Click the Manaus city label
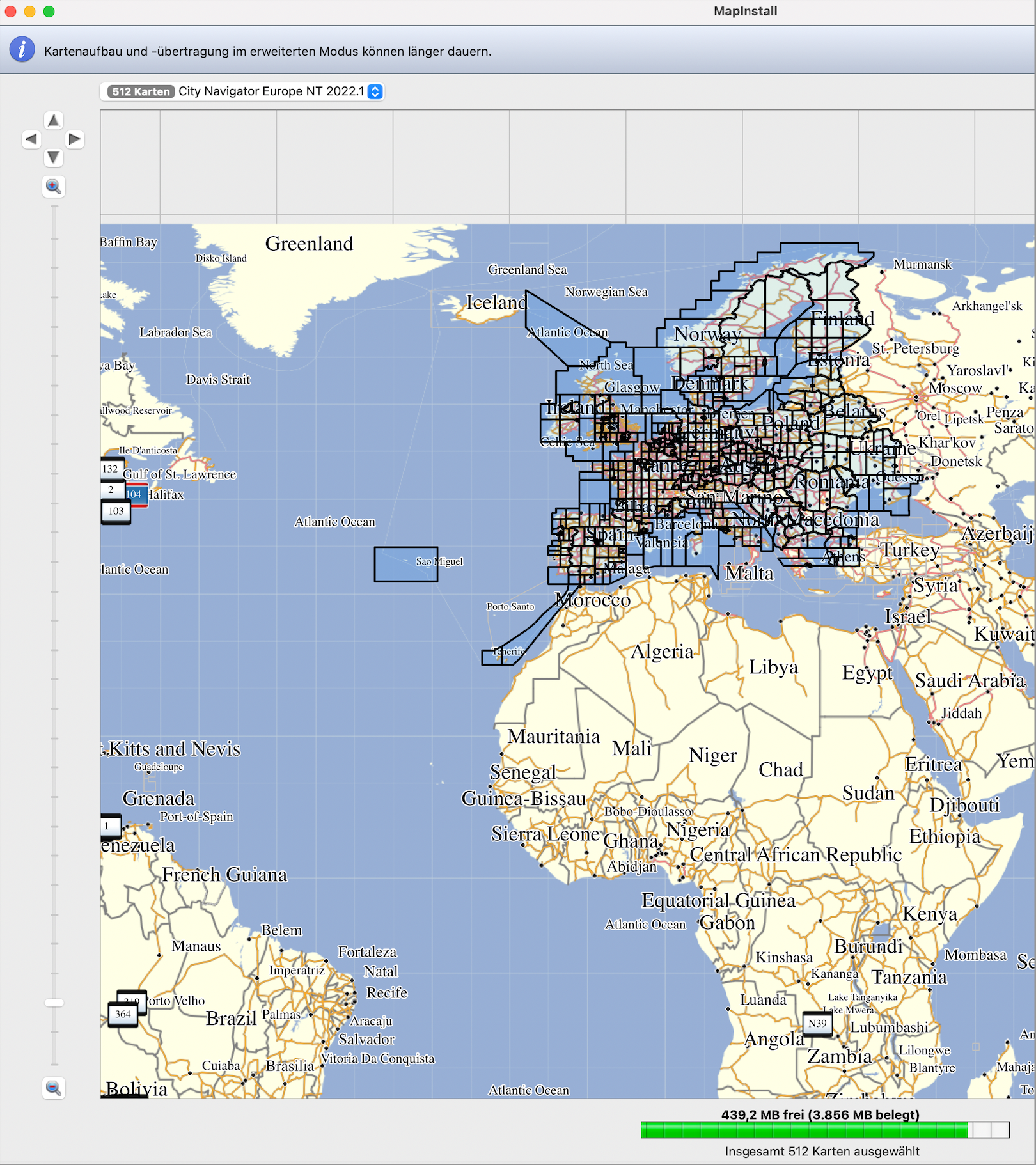 click(196, 946)
